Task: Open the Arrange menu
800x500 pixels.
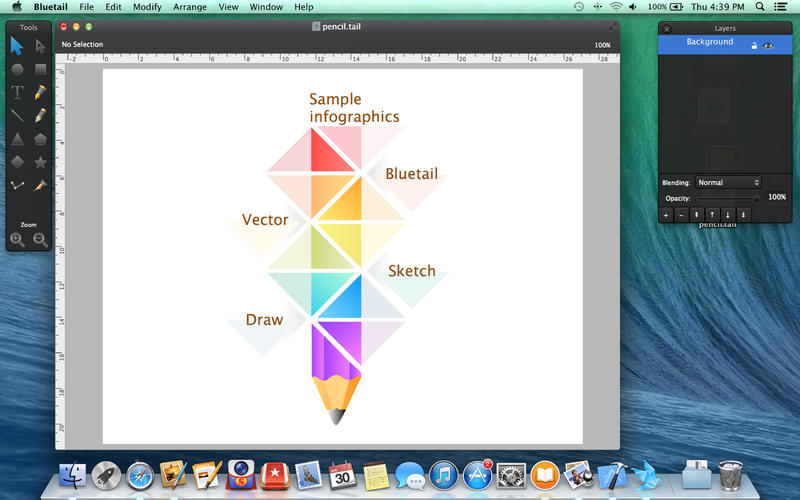Action: coord(190,7)
